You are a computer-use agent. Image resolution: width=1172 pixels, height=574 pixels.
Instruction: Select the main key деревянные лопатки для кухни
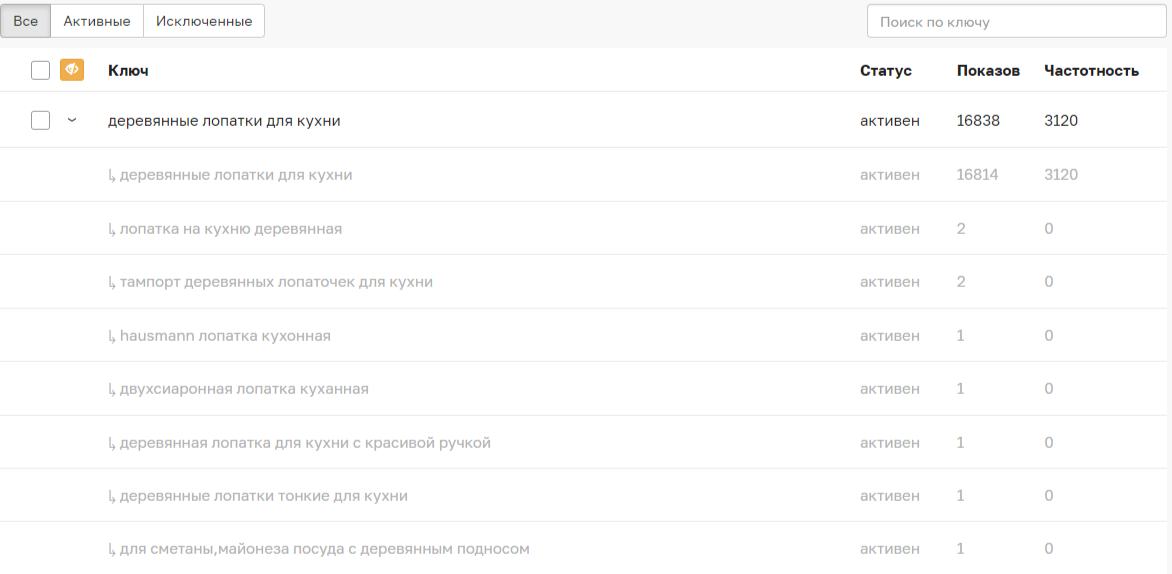tap(224, 121)
